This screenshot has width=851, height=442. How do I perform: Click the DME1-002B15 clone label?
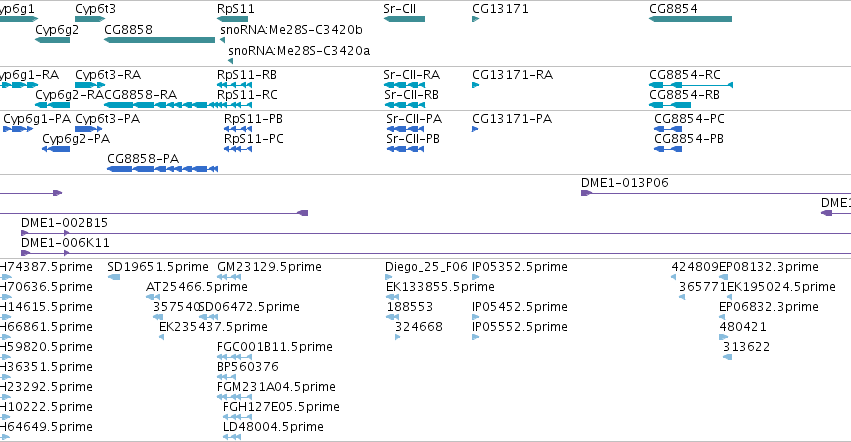65,223
